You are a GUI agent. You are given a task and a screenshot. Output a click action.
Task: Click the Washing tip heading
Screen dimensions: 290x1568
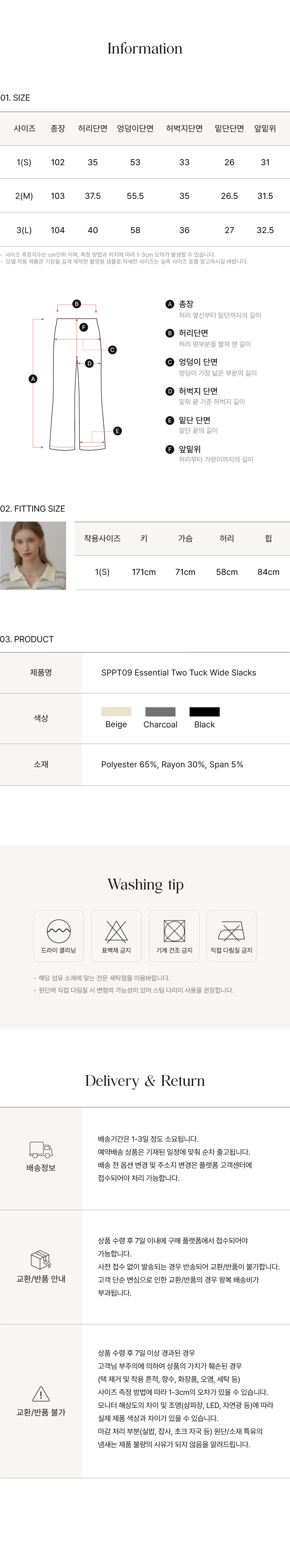145,884
